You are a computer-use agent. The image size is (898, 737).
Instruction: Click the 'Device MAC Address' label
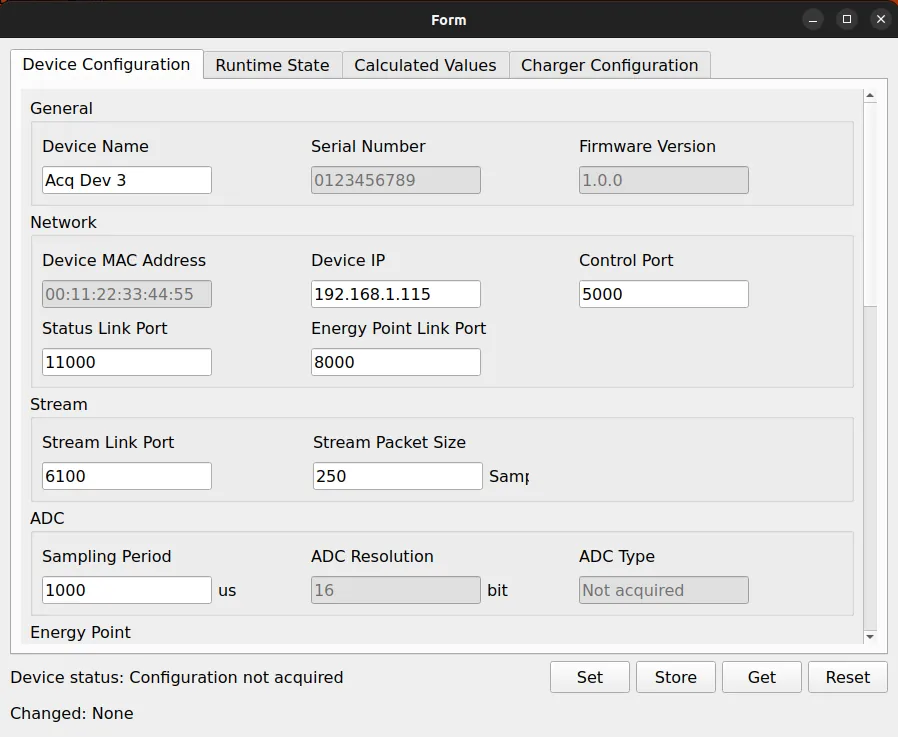click(x=124, y=260)
